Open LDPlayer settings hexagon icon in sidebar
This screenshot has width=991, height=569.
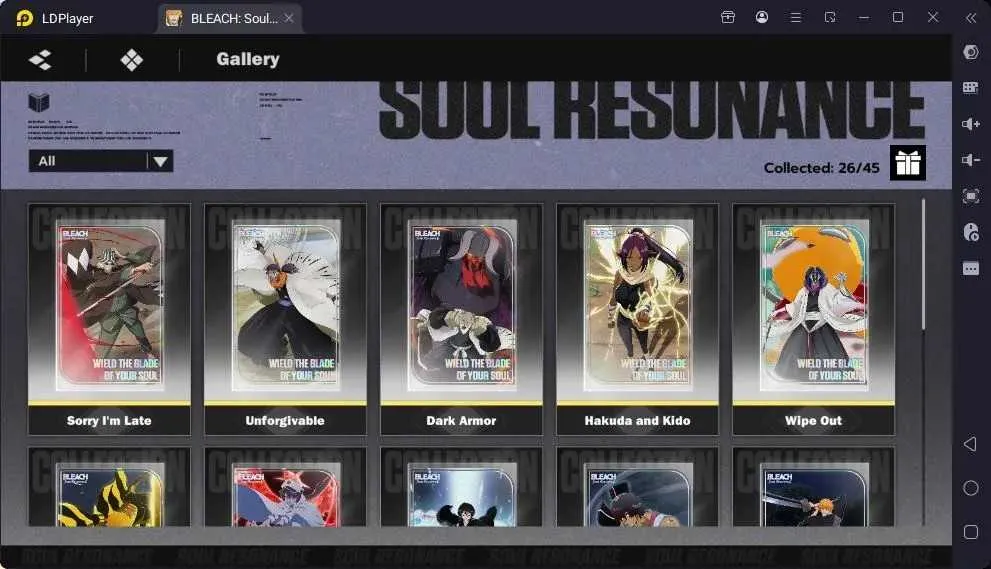pyautogui.click(x=971, y=52)
